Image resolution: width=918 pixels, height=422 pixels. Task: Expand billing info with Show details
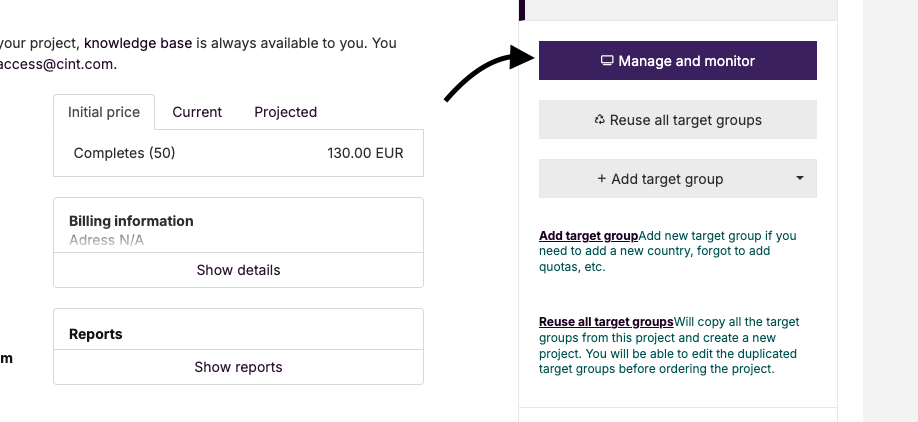238,270
